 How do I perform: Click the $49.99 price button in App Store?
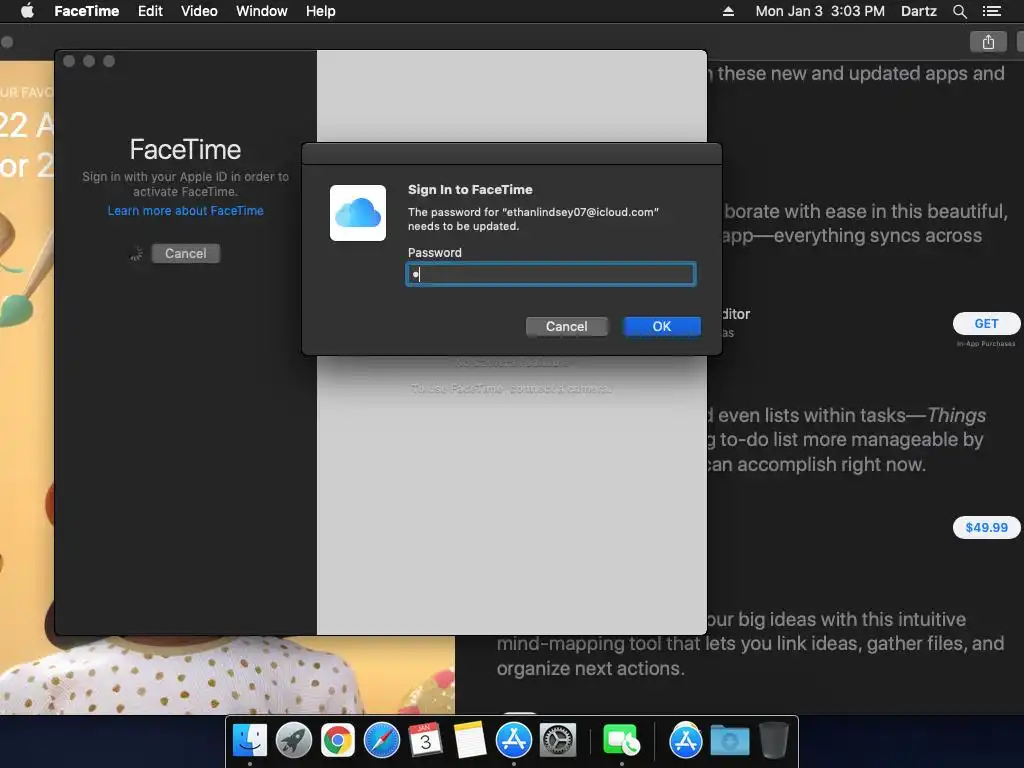(986, 527)
